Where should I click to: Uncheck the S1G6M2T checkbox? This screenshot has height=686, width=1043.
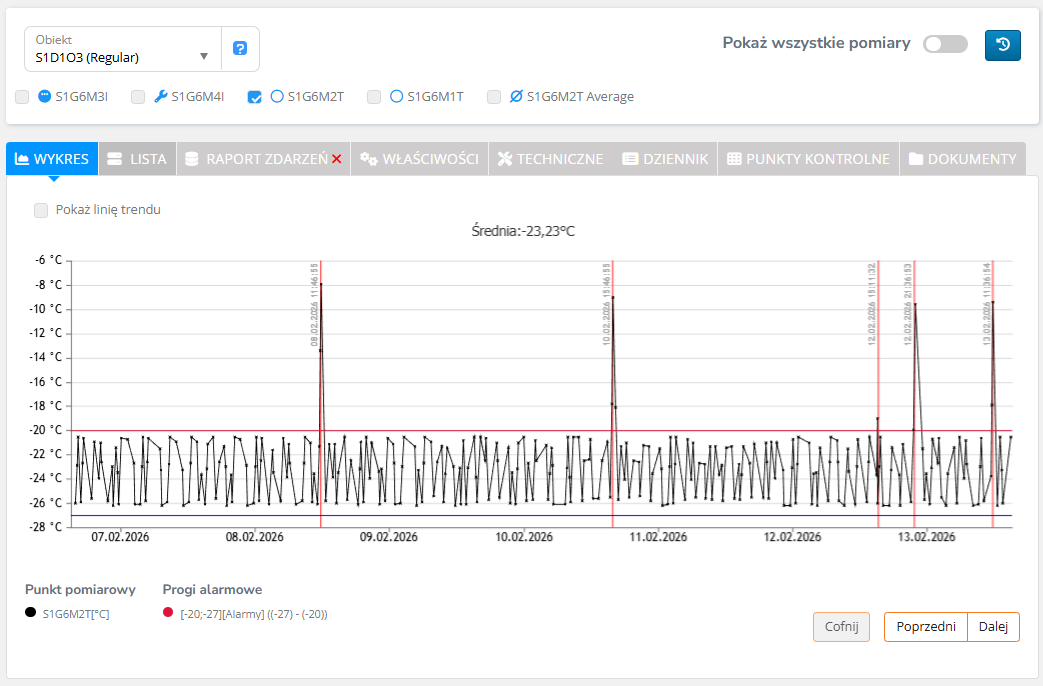coord(255,97)
